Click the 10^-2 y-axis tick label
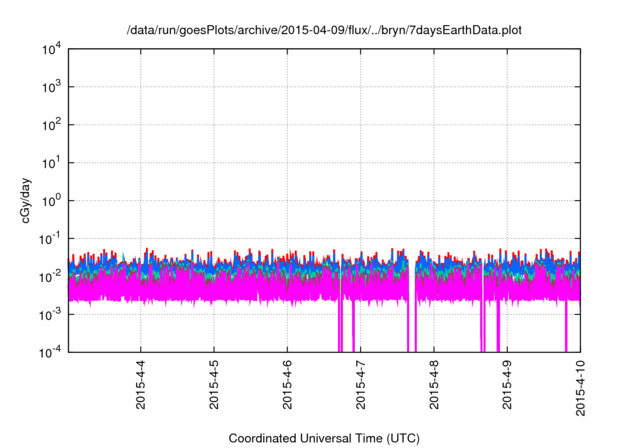Image resolution: width=640 pixels, height=448 pixels. coord(50,277)
